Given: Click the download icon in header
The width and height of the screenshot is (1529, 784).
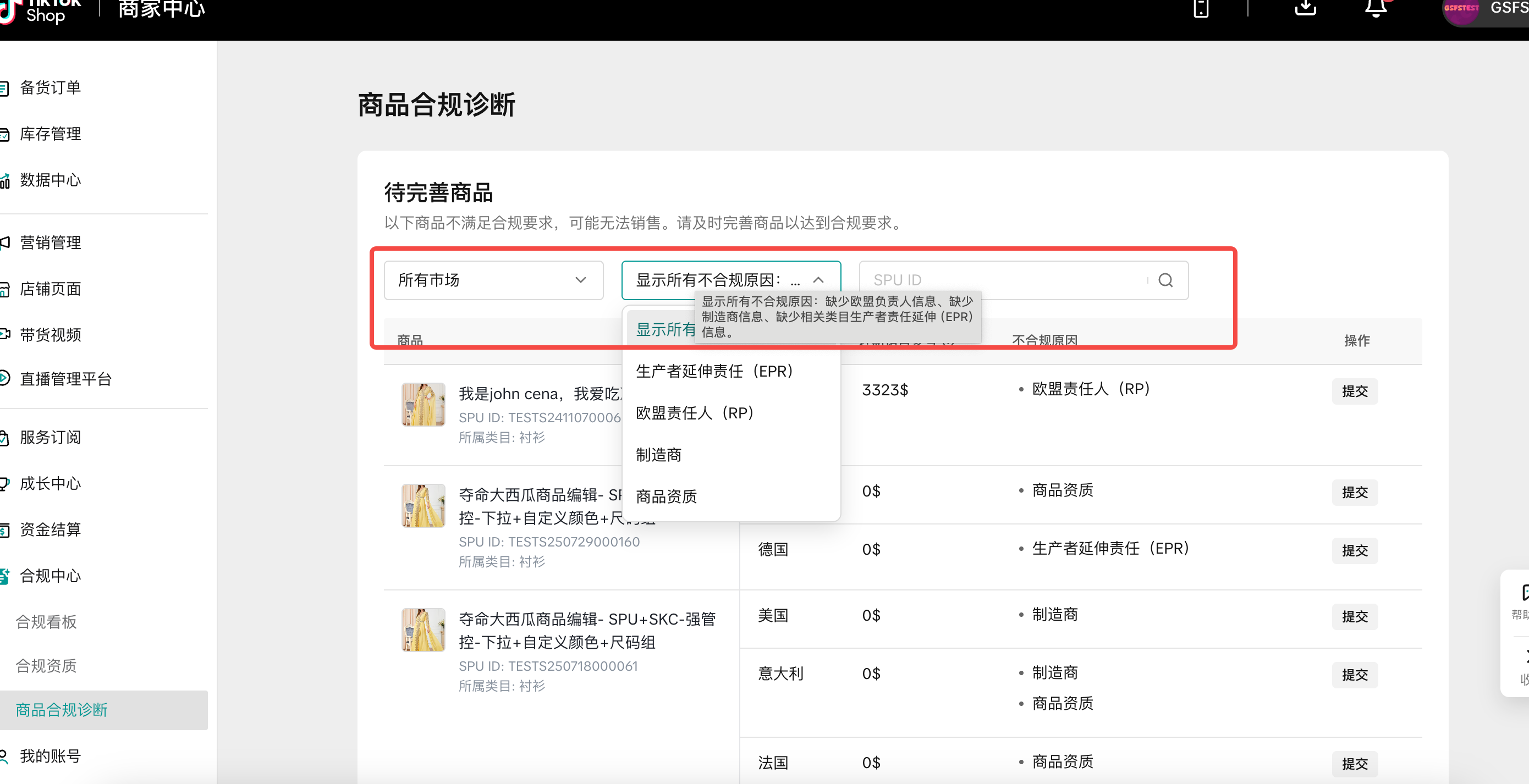Looking at the screenshot, I should point(1305,8).
